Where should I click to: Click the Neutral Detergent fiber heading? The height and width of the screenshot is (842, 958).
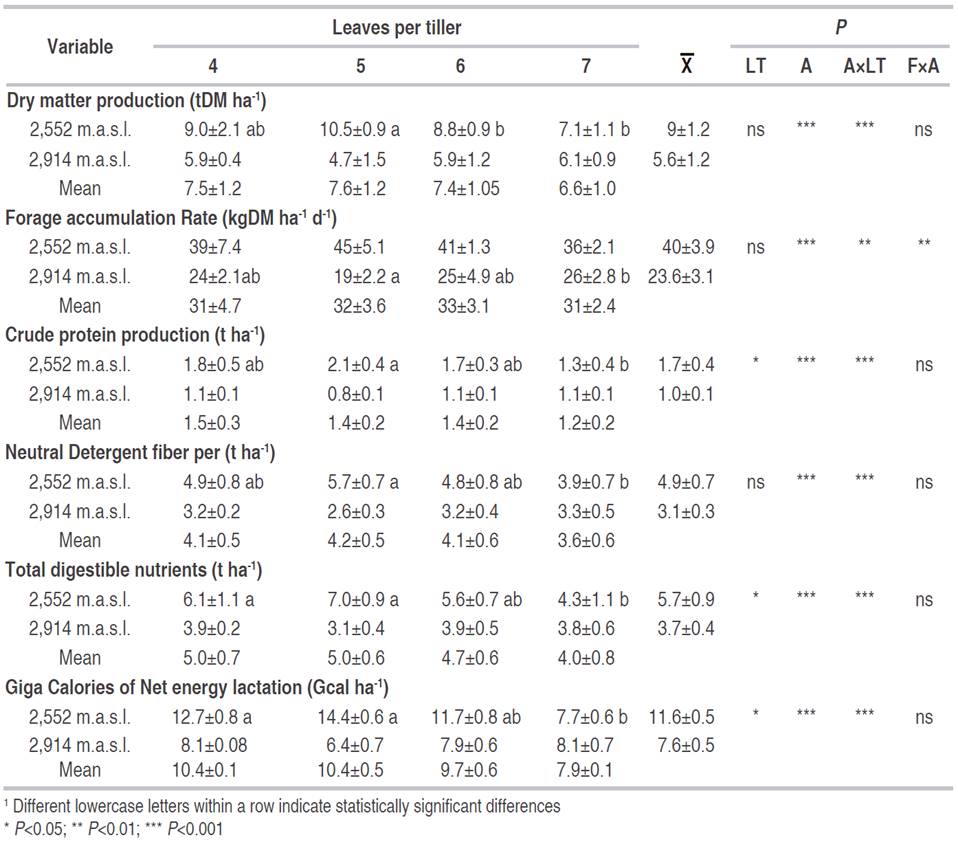pos(140,452)
